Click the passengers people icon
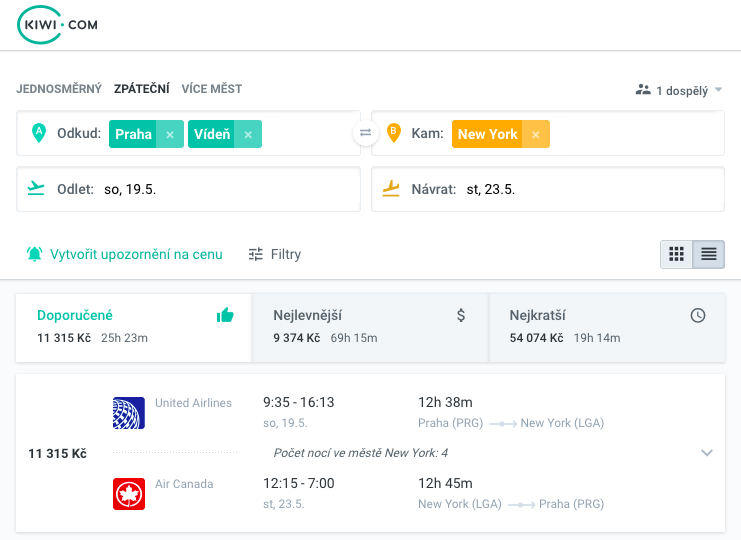 [x=643, y=89]
